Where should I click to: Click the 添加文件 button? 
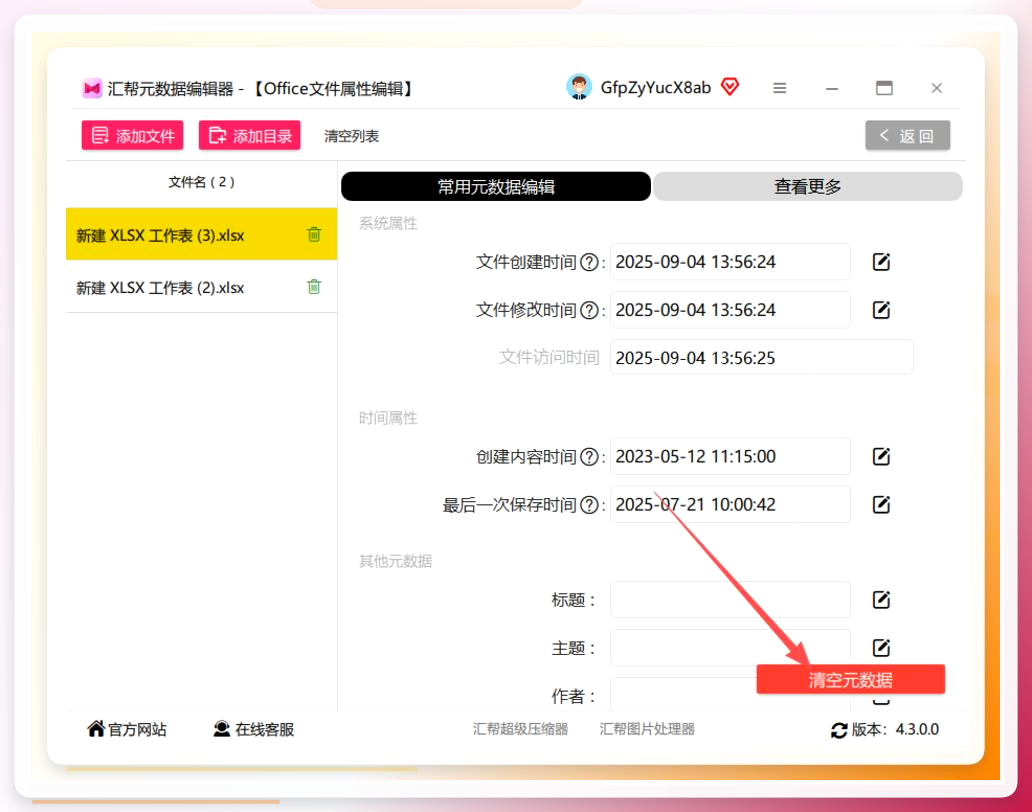(132, 136)
